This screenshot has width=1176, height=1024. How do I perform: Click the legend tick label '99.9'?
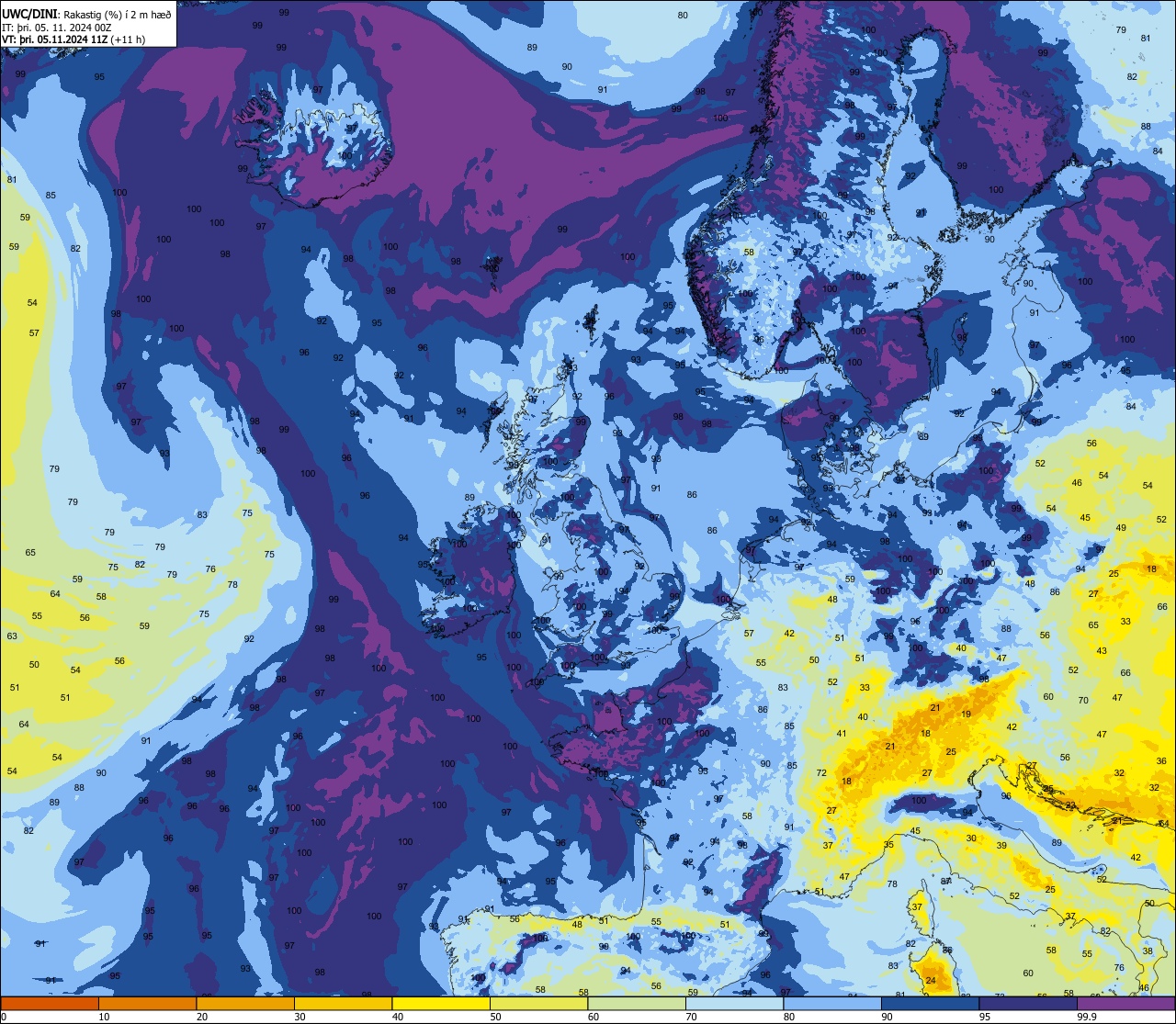[1088, 1017]
